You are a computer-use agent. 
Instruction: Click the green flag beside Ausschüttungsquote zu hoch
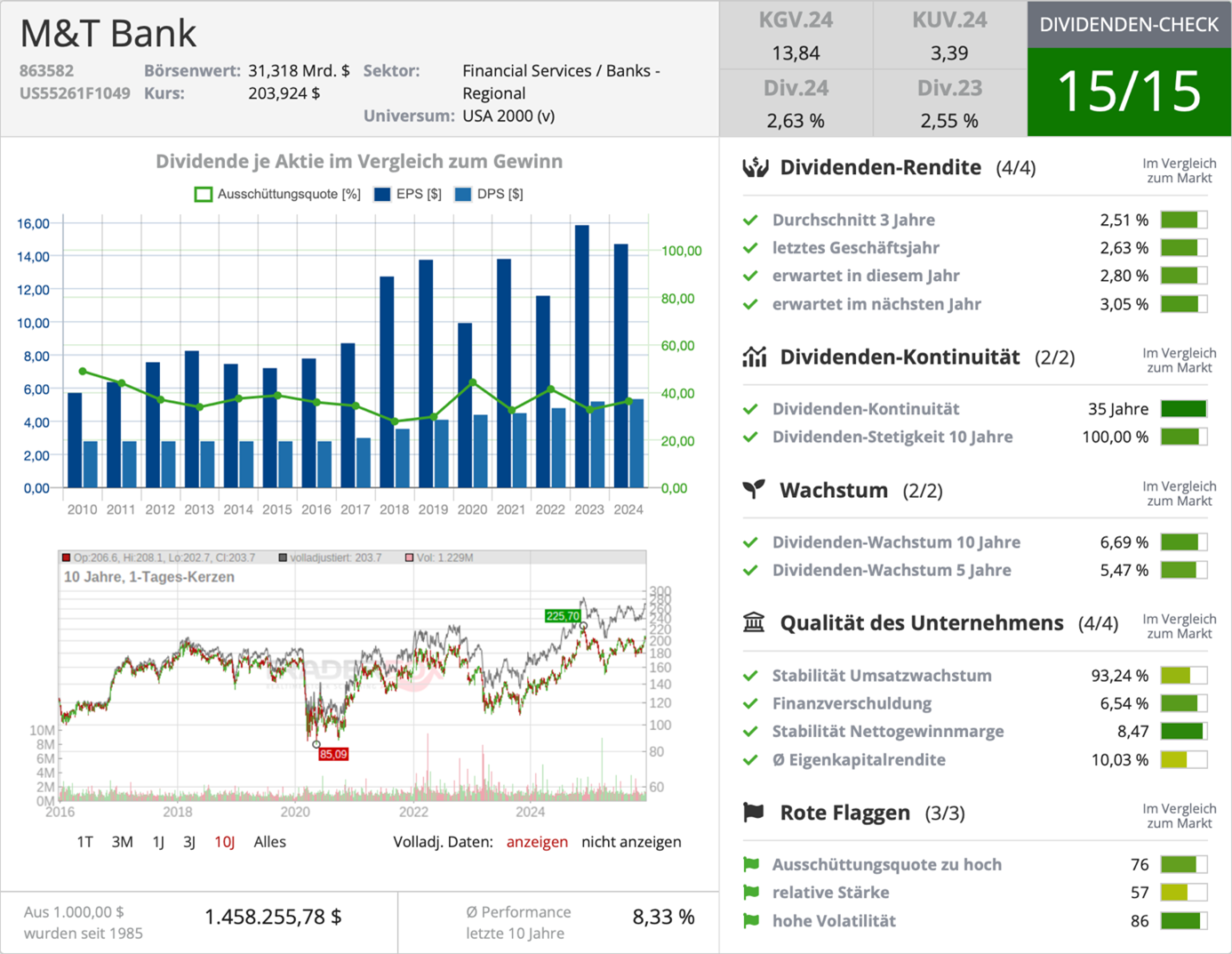click(x=750, y=863)
